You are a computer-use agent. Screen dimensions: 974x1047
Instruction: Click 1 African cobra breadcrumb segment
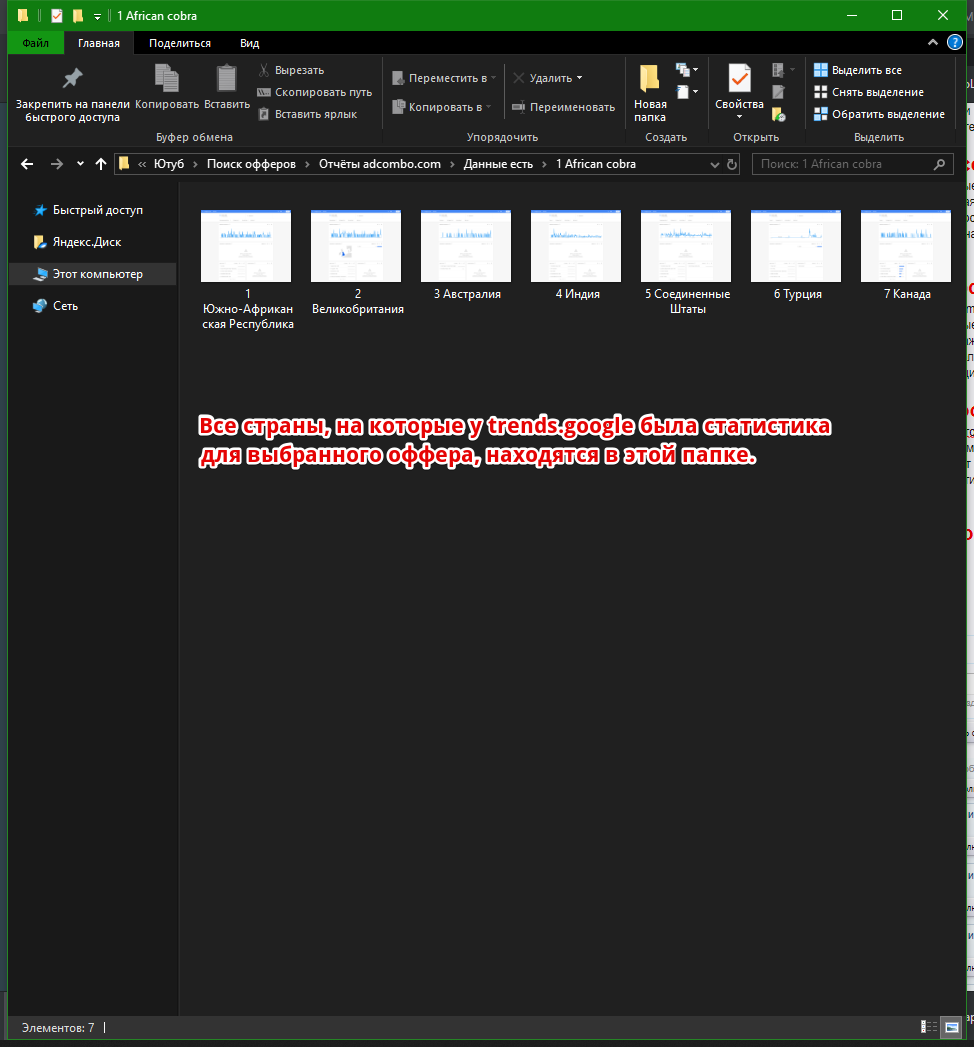tap(595, 164)
